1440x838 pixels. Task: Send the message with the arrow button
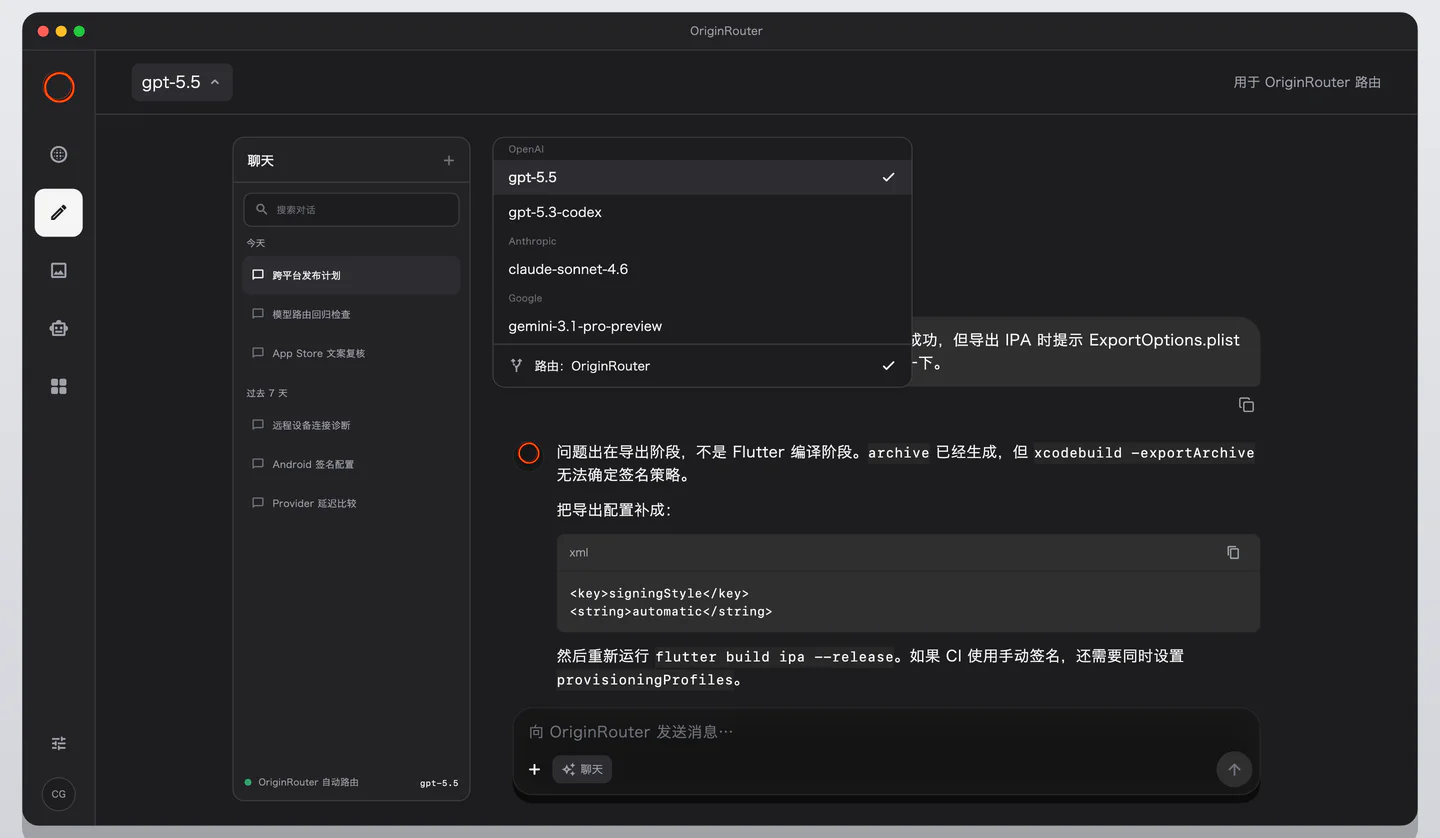1234,769
